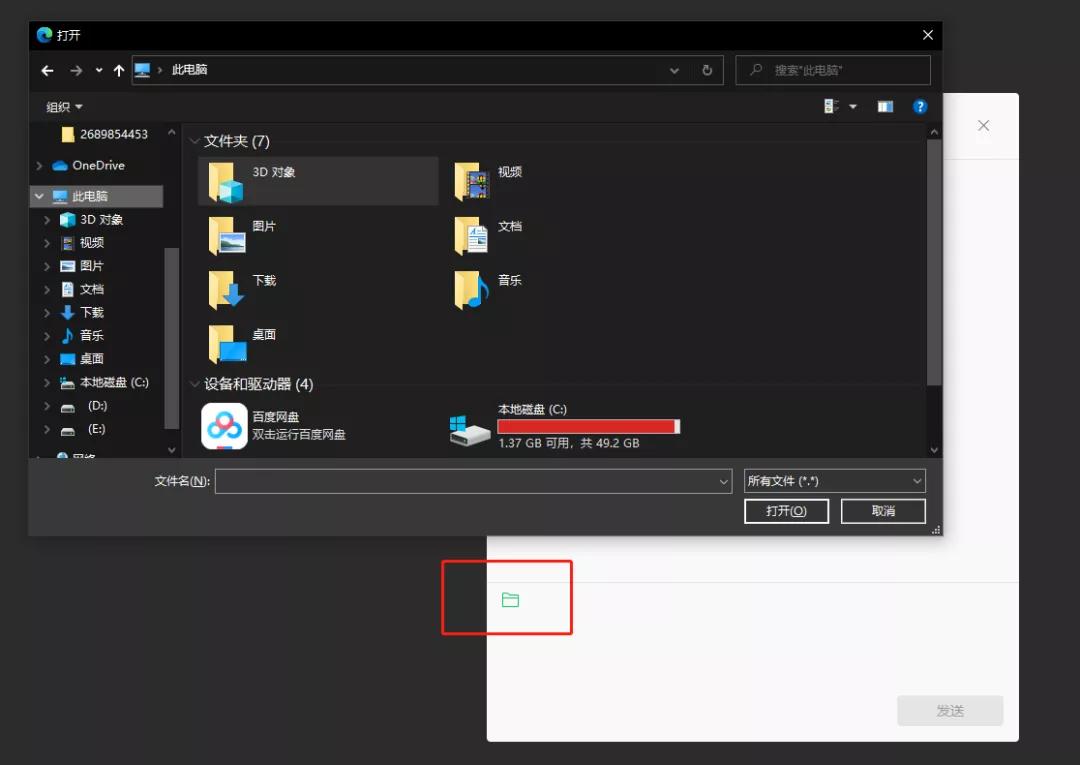This screenshot has width=1080, height=765.
Task: Select the 桌面 folder icon
Action: 227,344
